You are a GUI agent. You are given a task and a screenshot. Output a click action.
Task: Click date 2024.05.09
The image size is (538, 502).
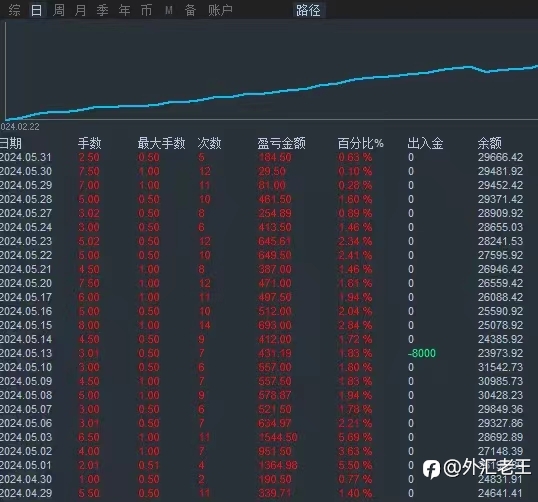pyautogui.click(x=26, y=381)
